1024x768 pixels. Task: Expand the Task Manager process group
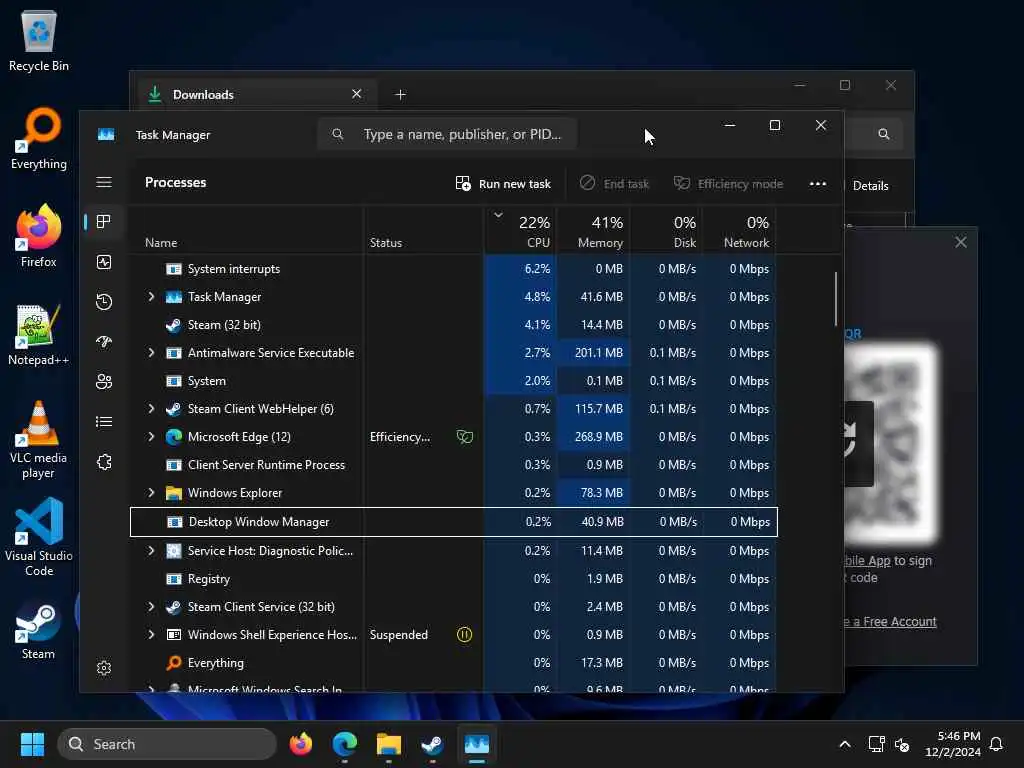(x=152, y=296)
